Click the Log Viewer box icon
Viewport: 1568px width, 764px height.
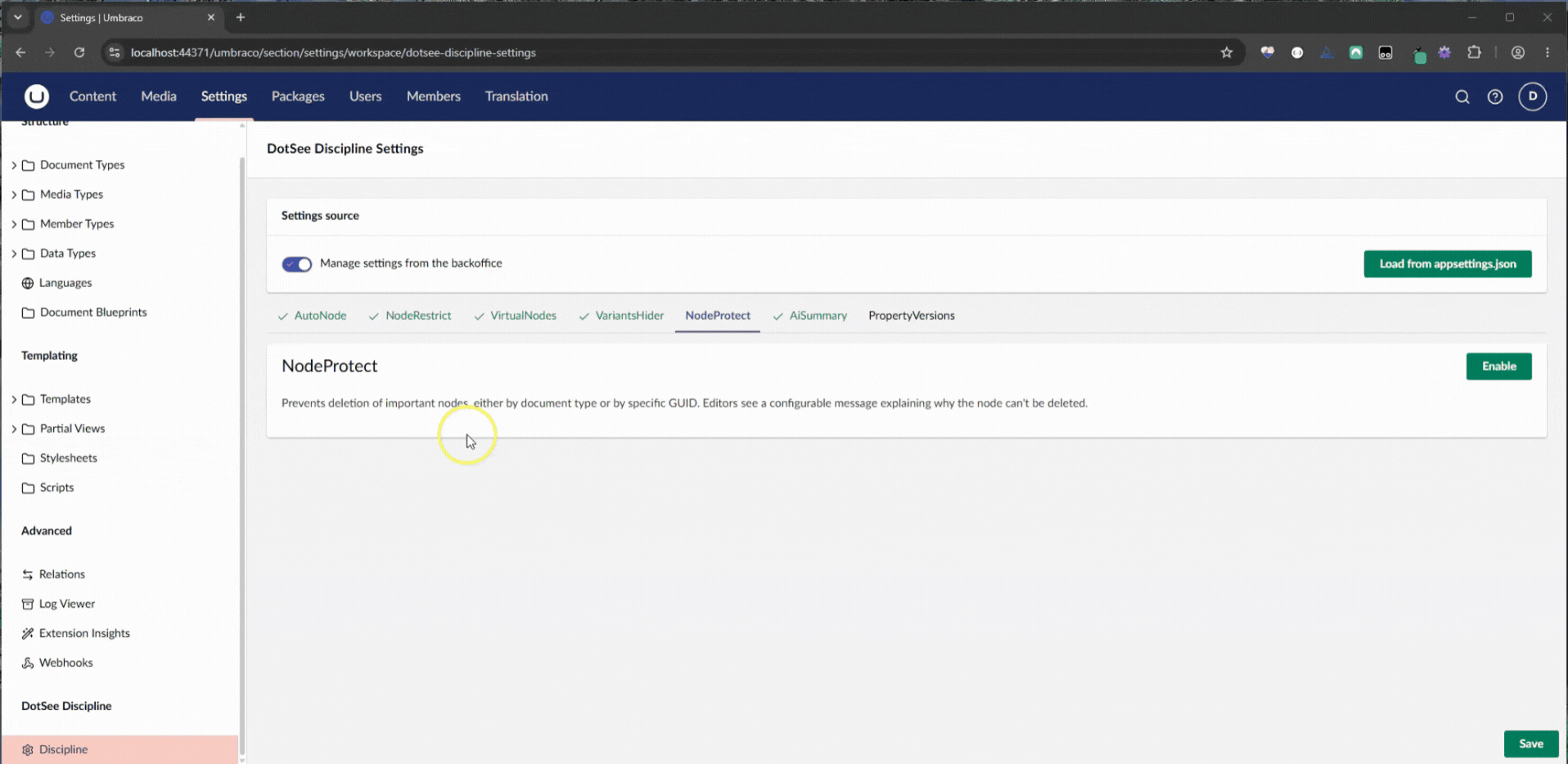[x=28, y=604]
